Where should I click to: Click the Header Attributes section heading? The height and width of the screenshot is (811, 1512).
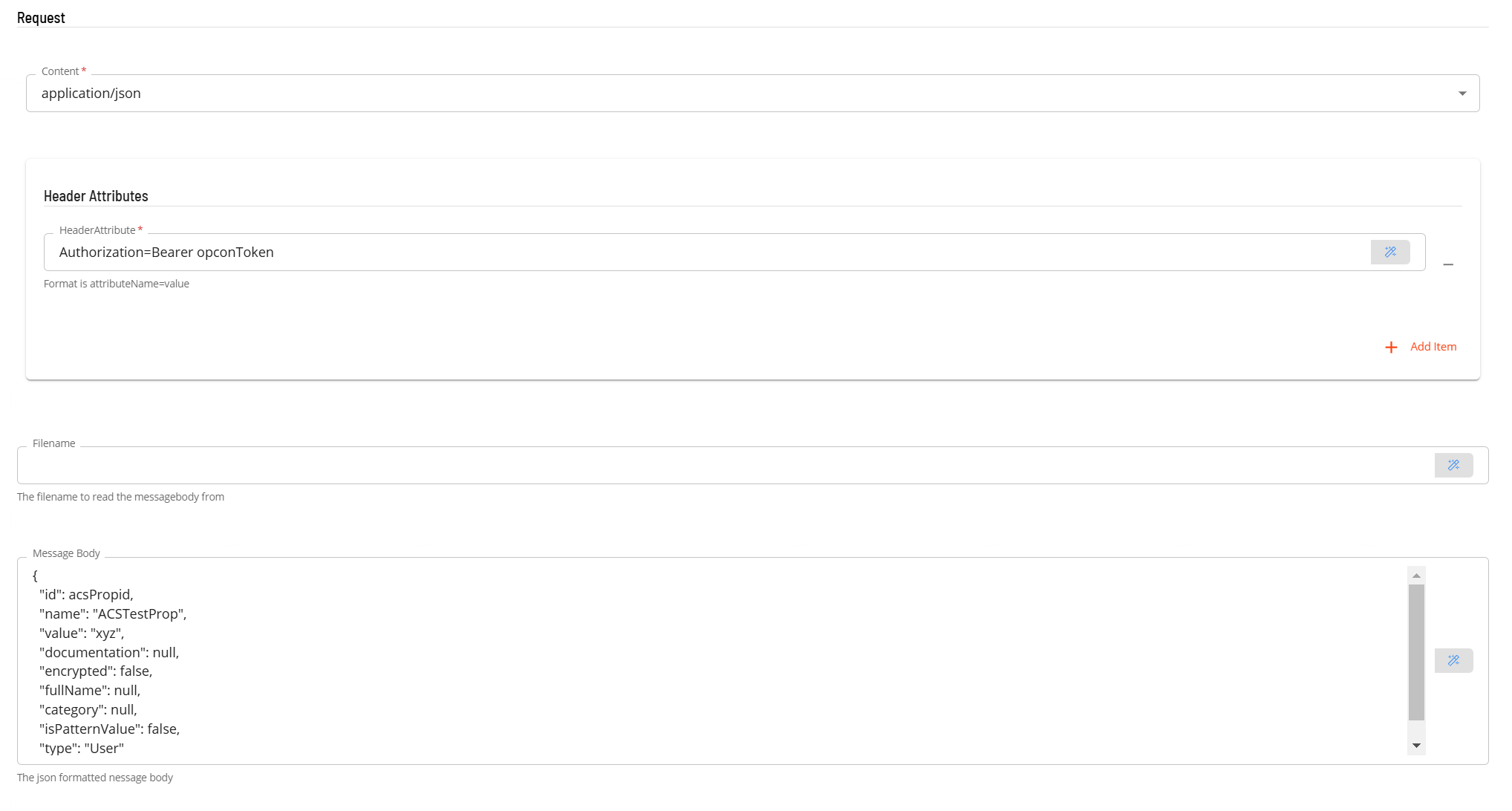[96, 196]
